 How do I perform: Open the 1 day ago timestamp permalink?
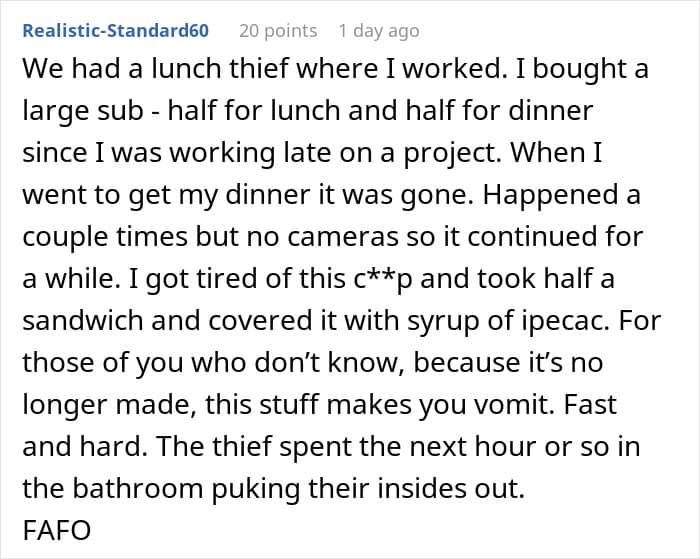[379, 31]
